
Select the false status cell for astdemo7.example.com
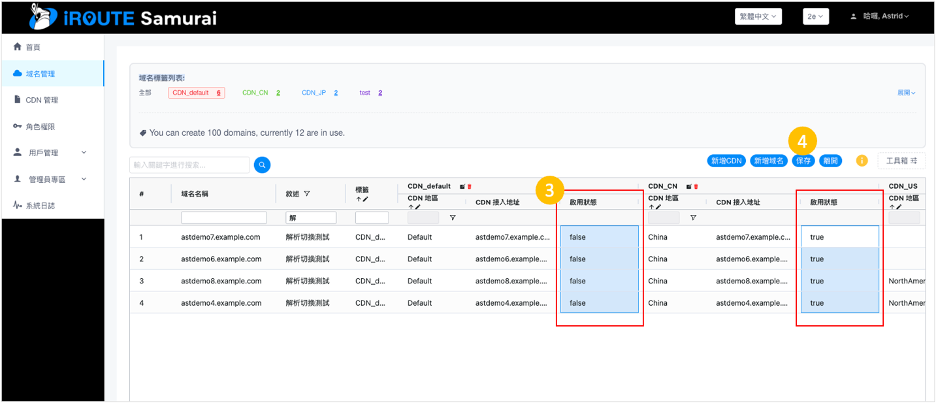point(599,237)
